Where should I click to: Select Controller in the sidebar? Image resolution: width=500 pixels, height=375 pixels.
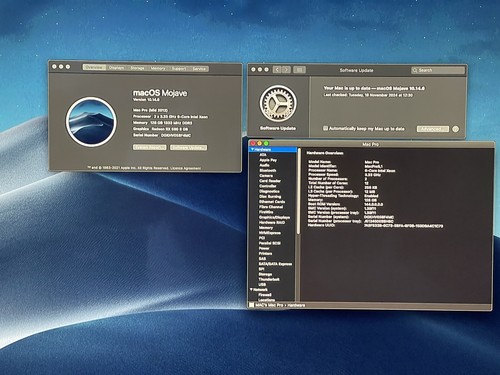(x=268, y=186)
